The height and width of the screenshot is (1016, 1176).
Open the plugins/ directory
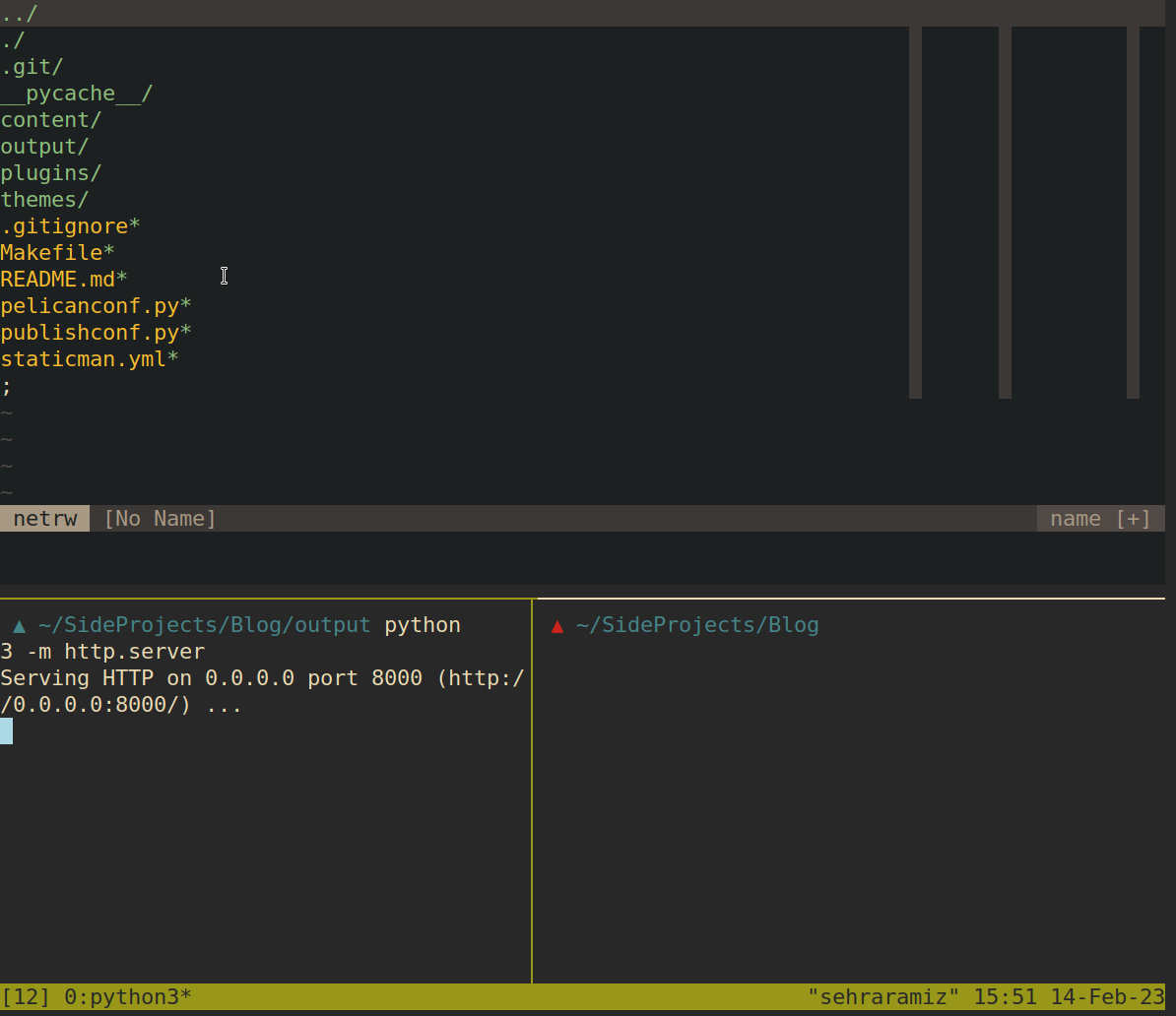click(49, 172)
